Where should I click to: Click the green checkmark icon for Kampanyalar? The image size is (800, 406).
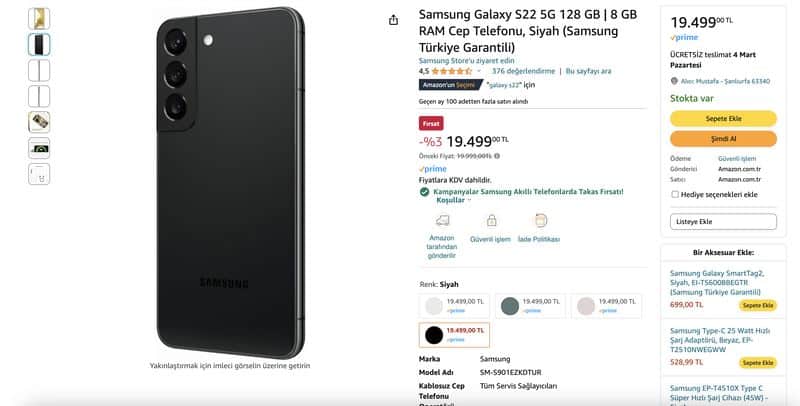tap(424, 192)
